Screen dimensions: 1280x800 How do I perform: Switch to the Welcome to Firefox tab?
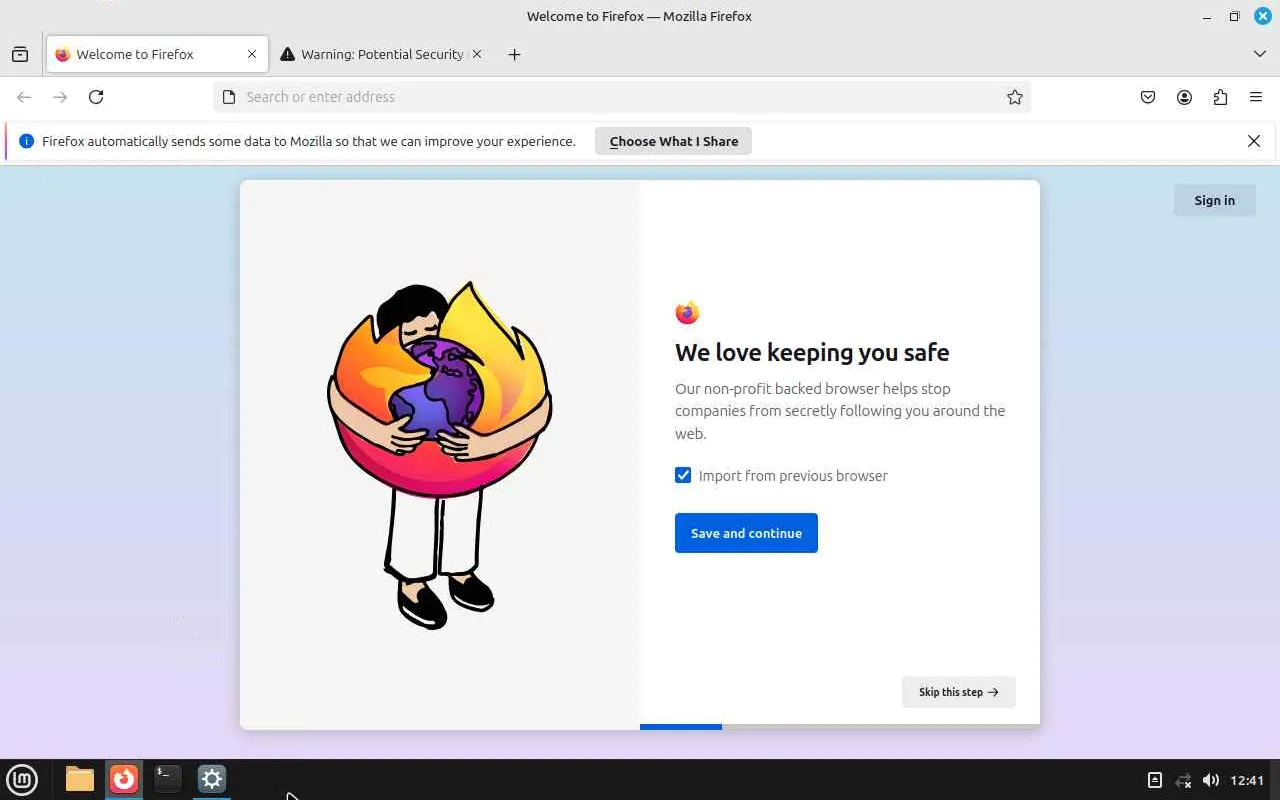[157, 54]
